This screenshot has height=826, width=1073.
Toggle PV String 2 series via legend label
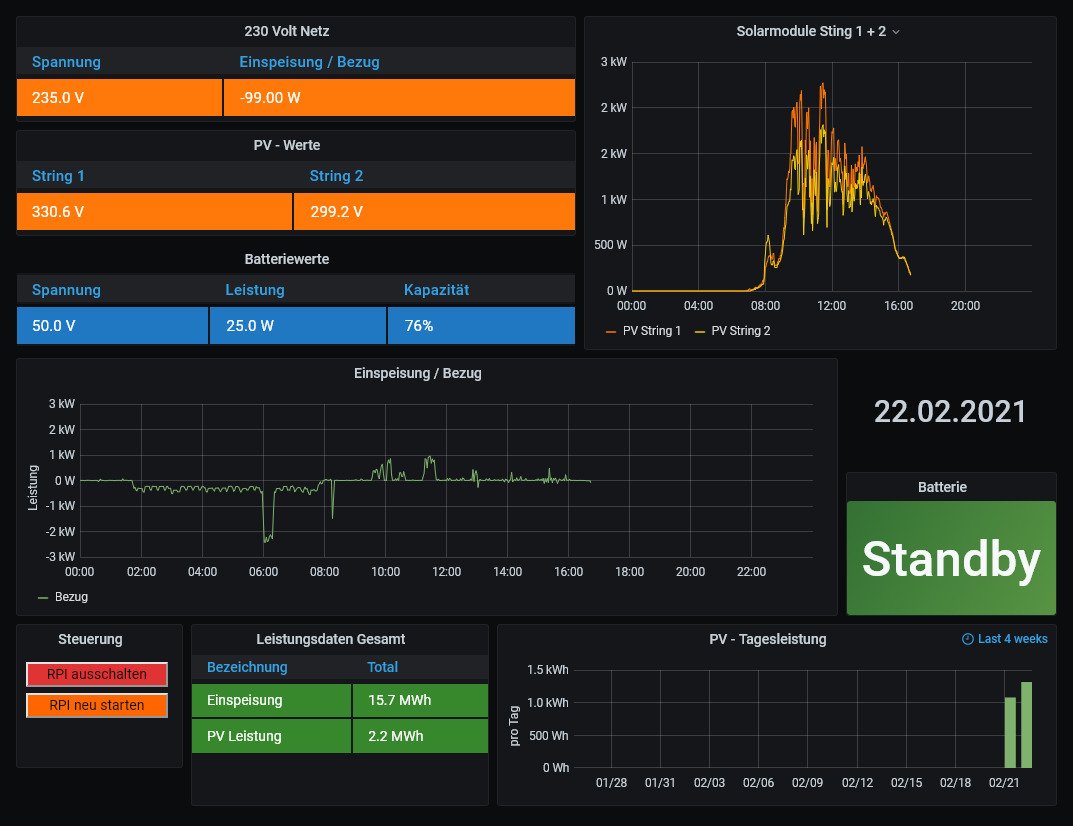pos(740,331)
